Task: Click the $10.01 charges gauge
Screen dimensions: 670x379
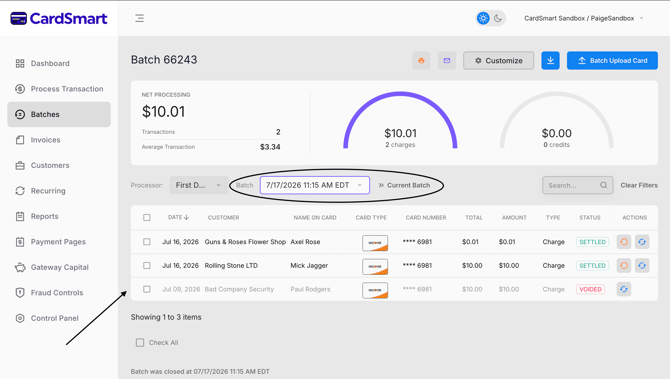Action: click(400, 121)
